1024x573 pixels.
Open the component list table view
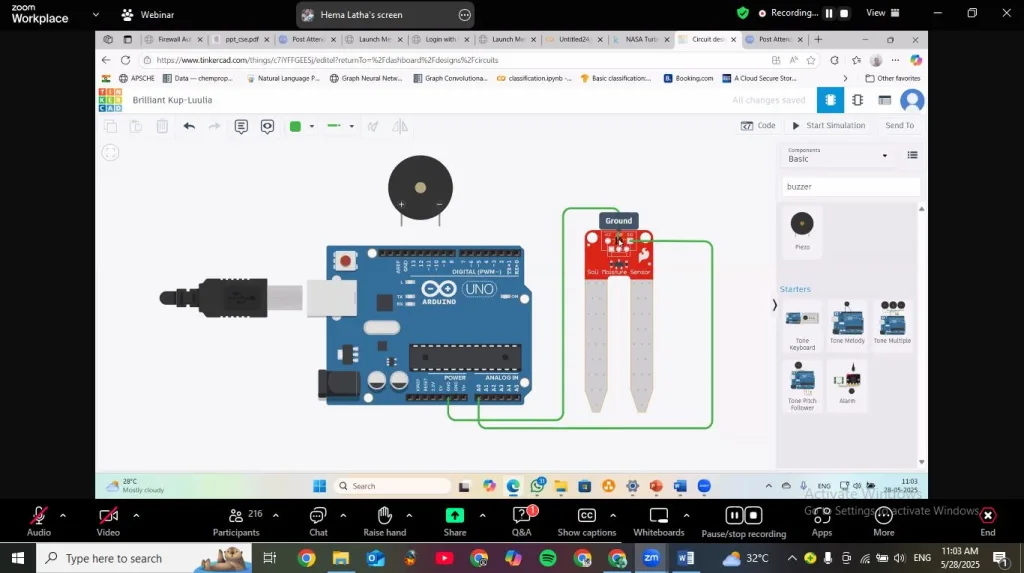coord(884,100)
